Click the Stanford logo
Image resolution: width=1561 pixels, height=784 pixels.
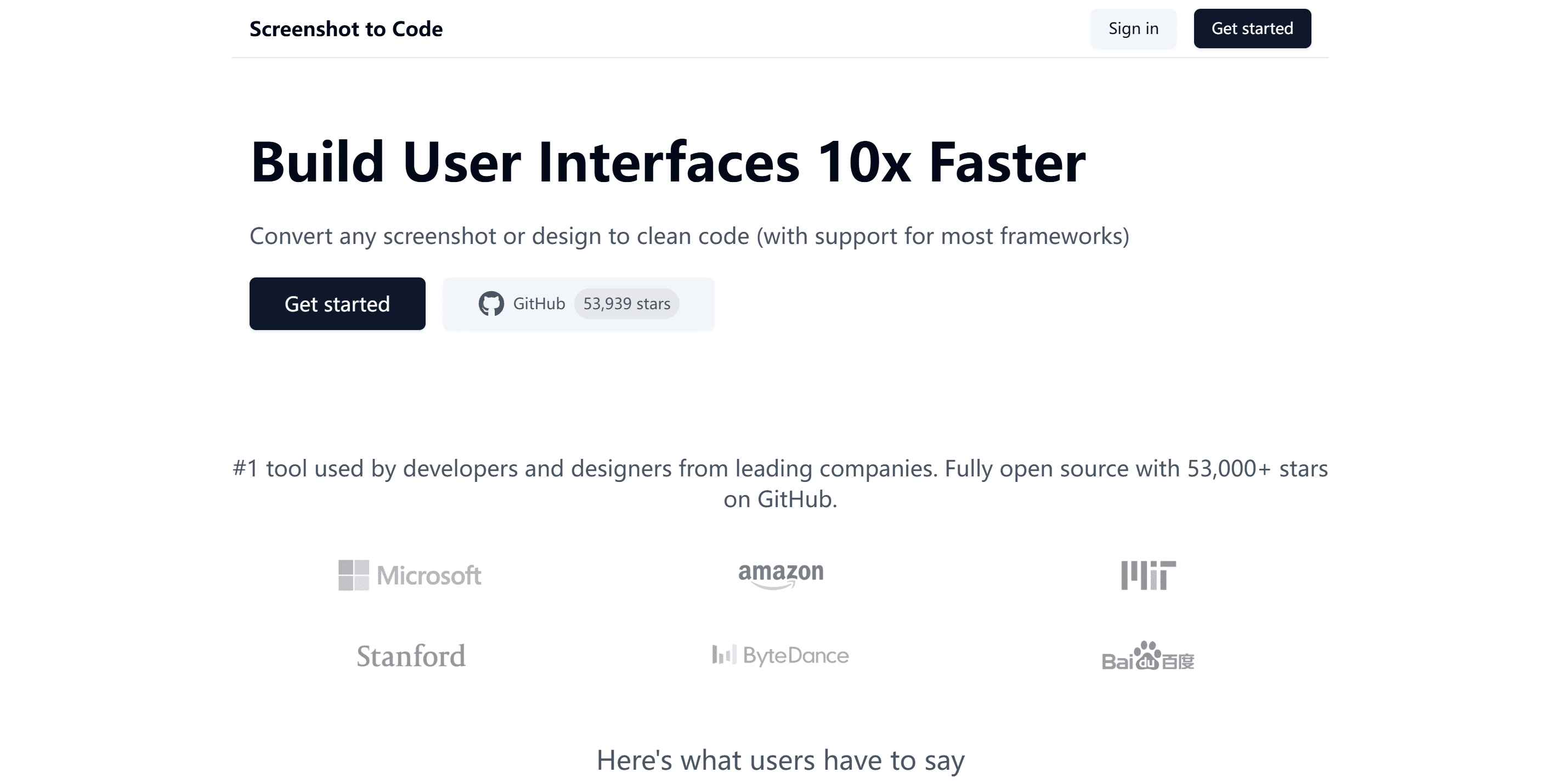[x=411, y=656]
